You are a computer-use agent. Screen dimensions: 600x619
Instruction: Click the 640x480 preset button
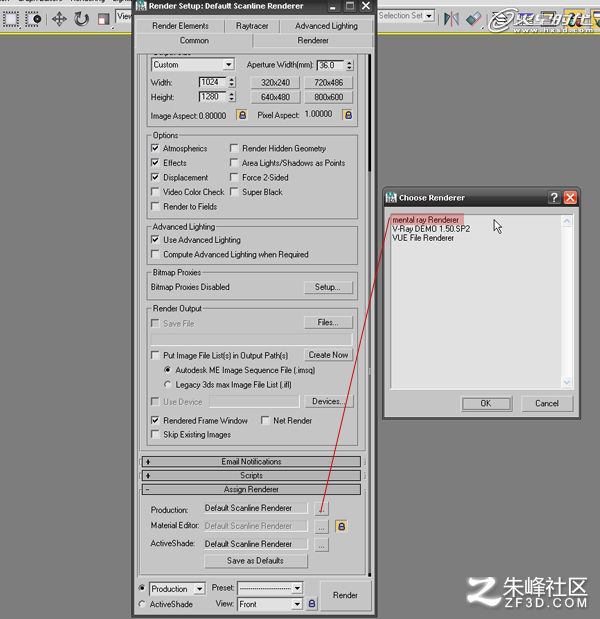point(275,97)
